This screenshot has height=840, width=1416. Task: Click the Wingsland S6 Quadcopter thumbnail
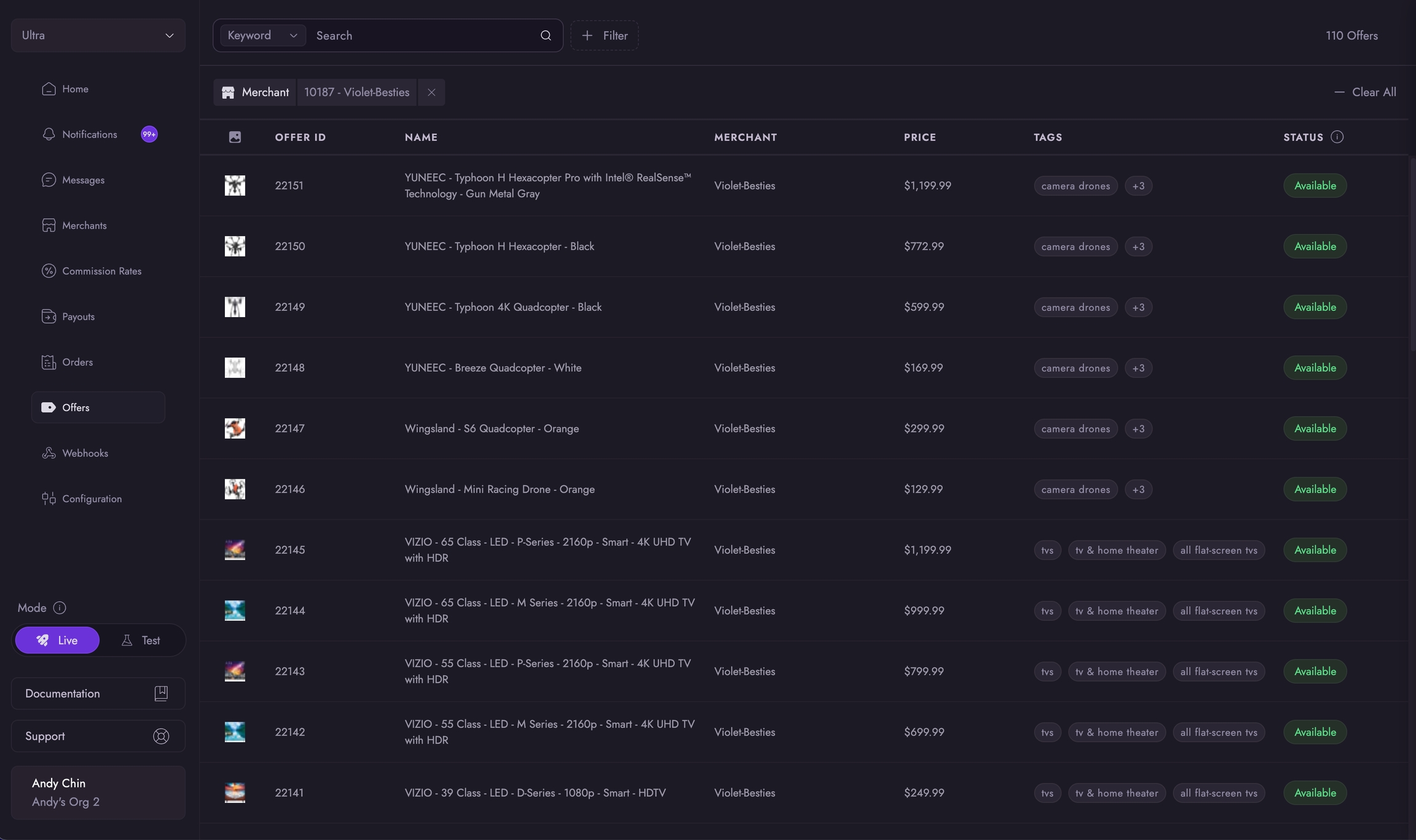(x=235, y=428)
